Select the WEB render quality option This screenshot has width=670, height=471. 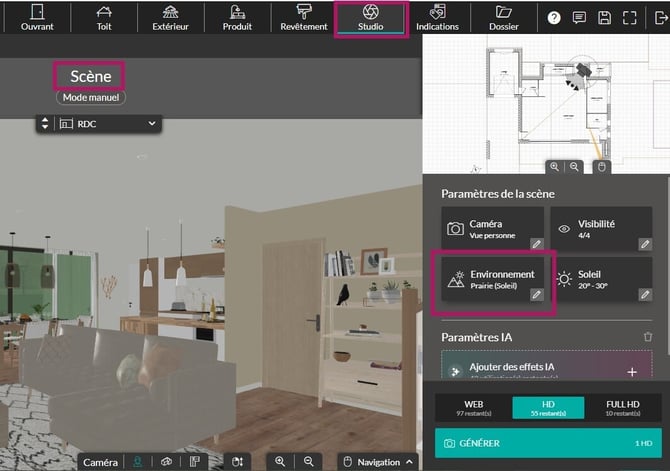(x=474, y=407)
